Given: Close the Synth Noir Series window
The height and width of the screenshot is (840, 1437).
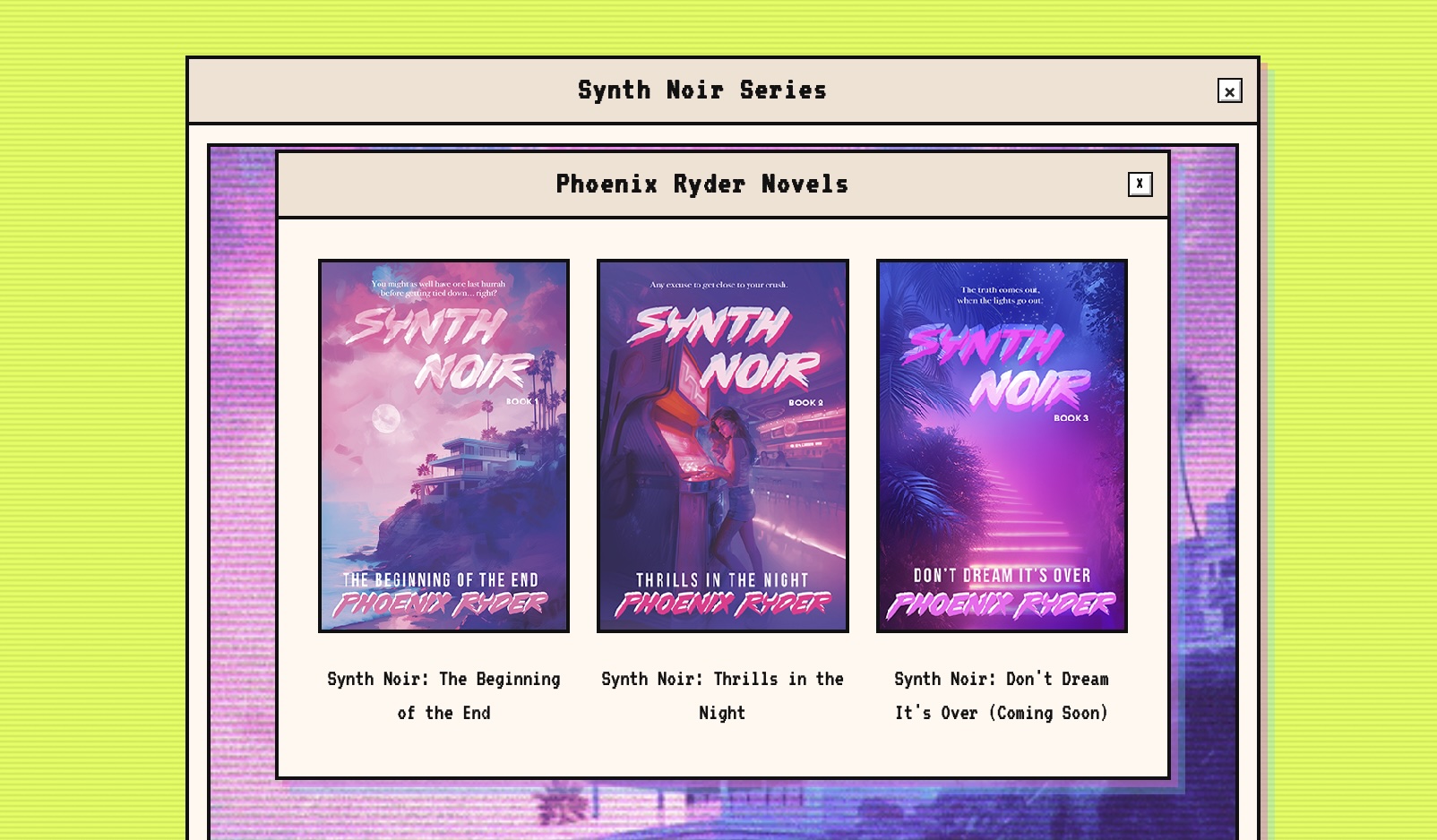Looking at the screenshot, I should point(1229,90).
